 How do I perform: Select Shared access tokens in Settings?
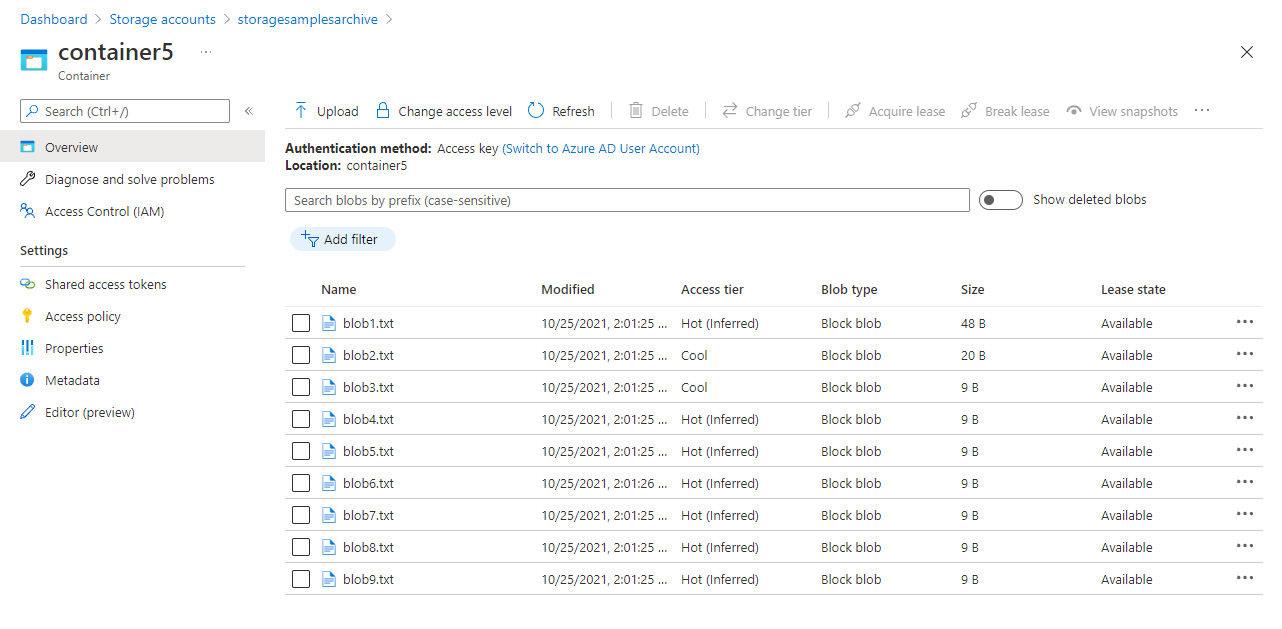point(104,284)
